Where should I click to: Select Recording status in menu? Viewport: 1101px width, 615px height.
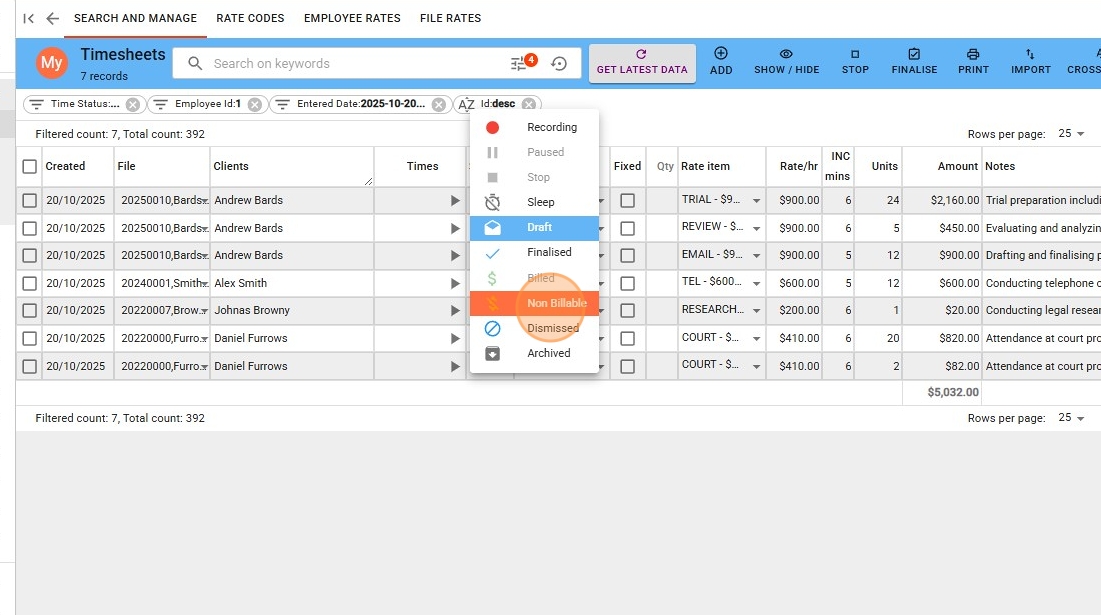(534, 127)
